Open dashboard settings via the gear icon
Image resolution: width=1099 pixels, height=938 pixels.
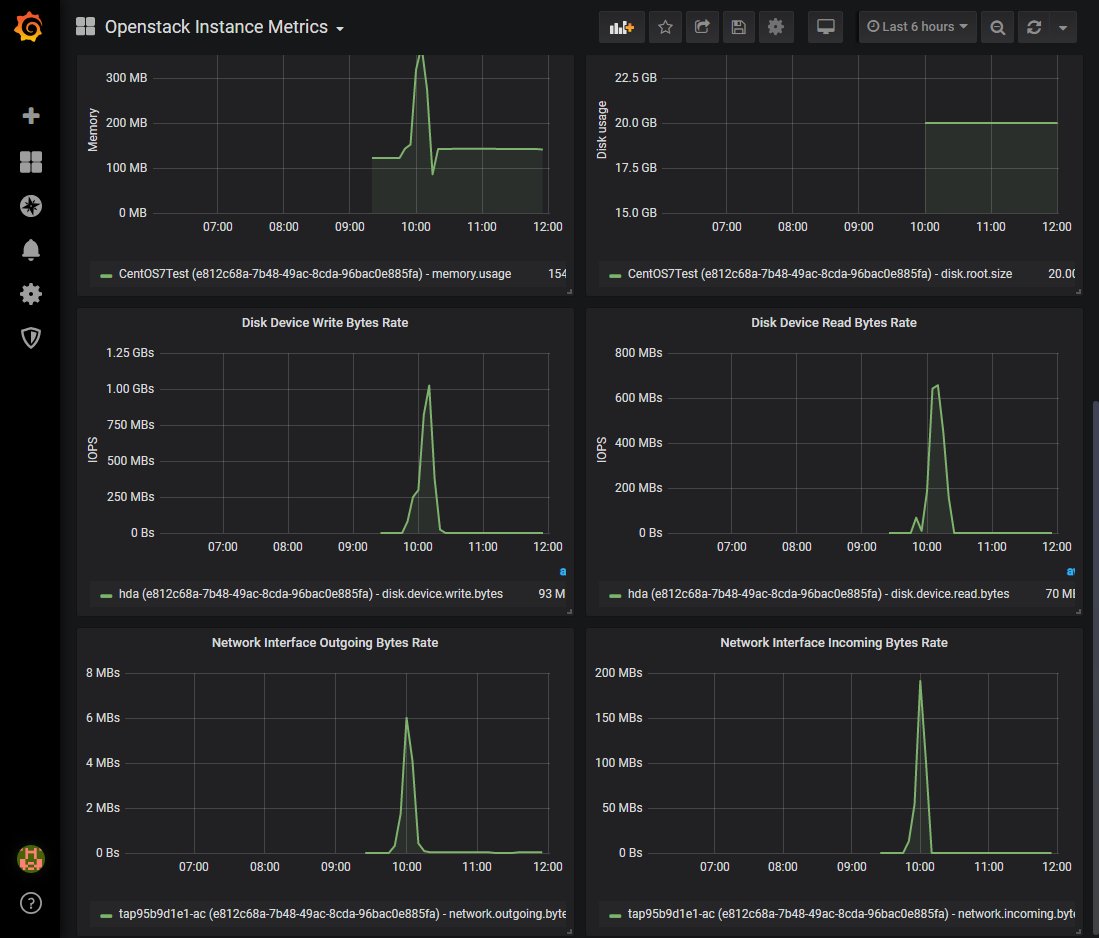tap(776, 27)
